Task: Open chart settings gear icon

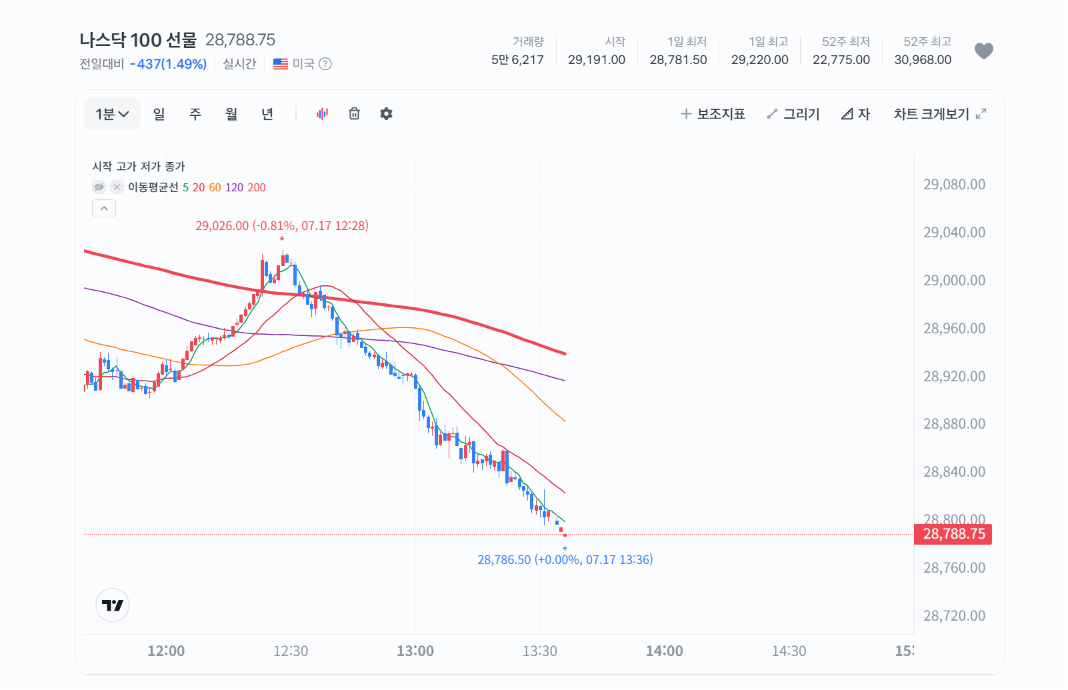Action: tap(386, 114)
